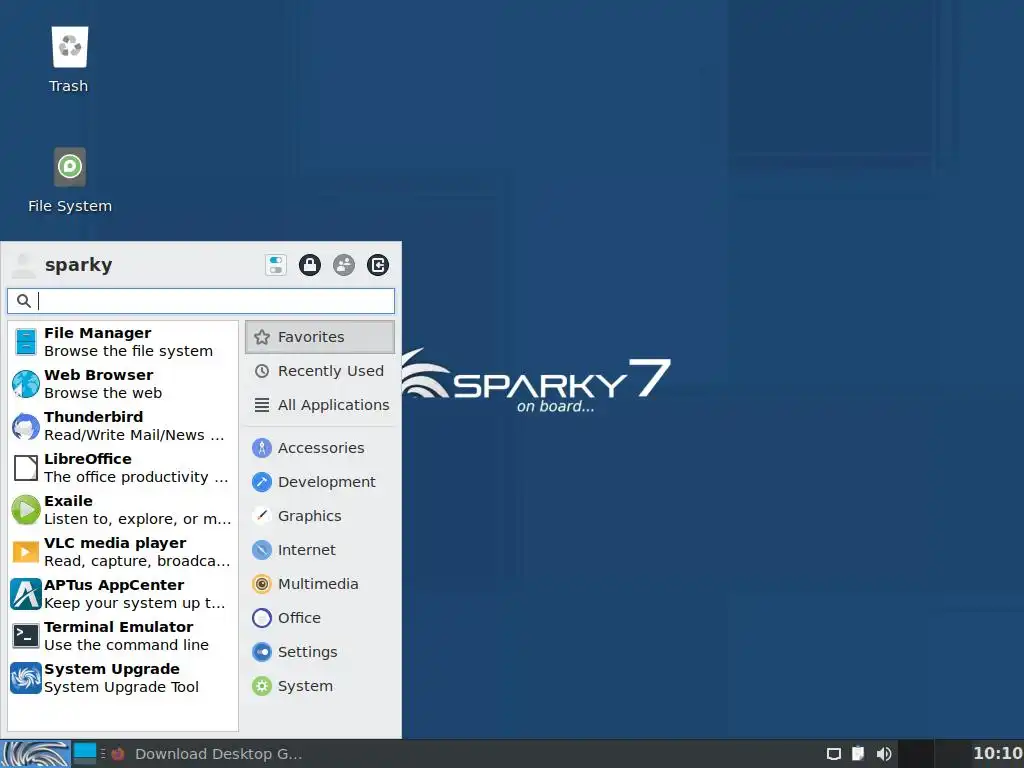Browse the Settings category

point(320,652)
